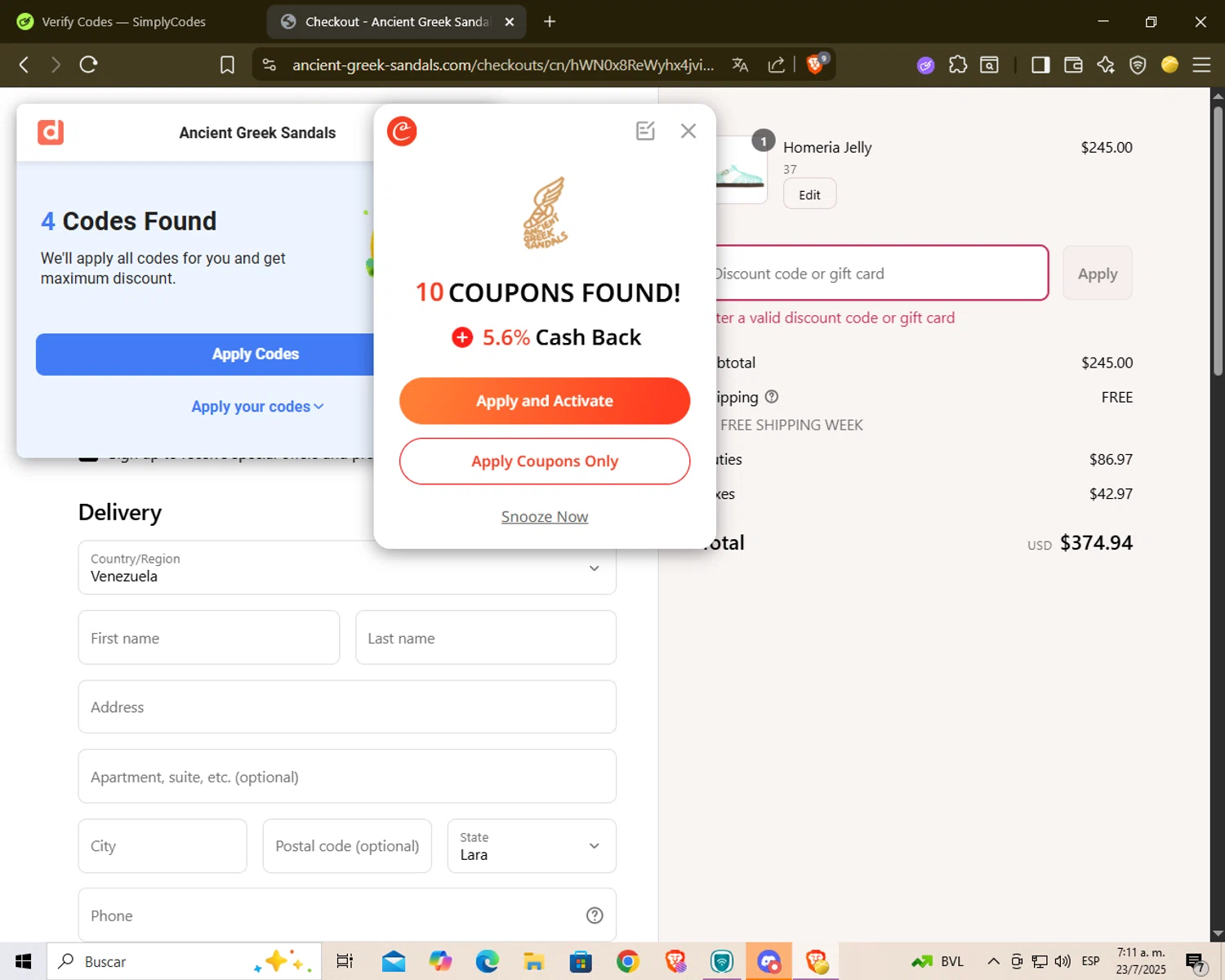Close the Checkout tab
Screen dimensions: 1225x980
(510, 22)
